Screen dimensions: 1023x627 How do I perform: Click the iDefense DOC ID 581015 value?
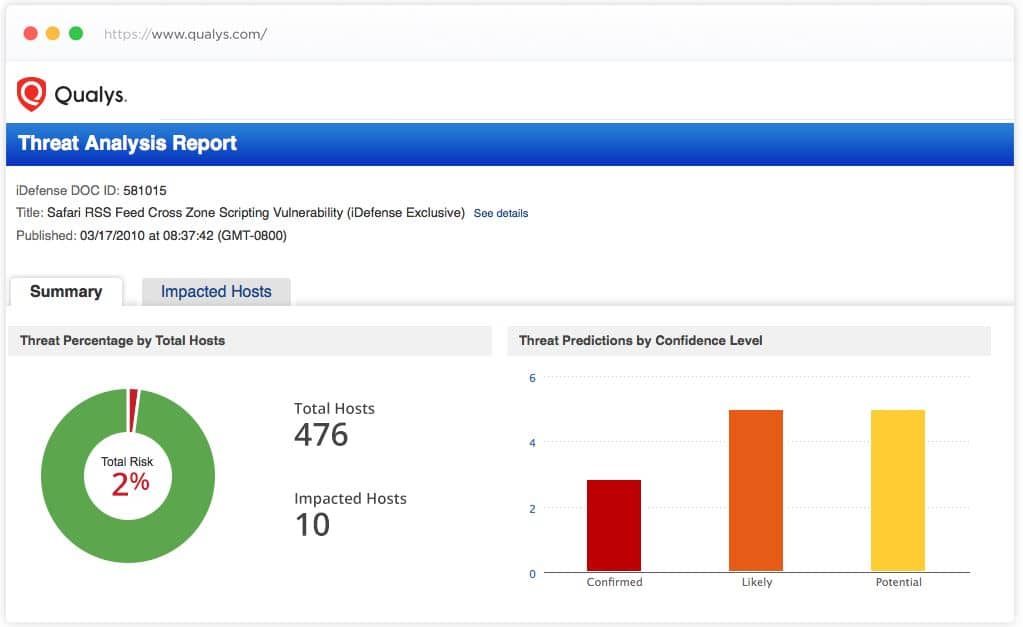point(145,191)
